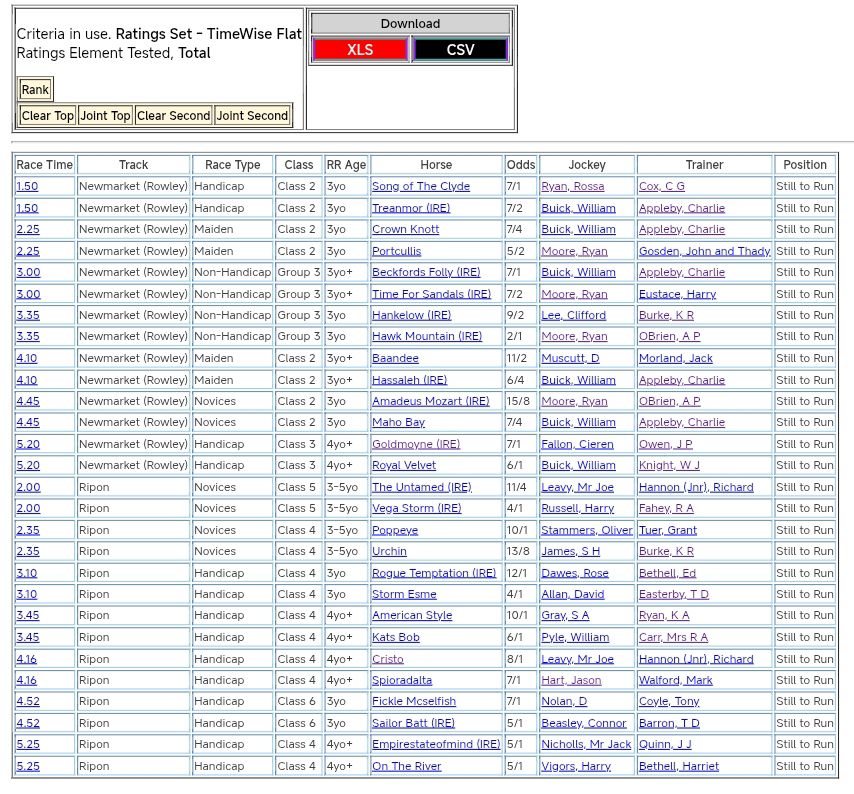Choose the Joint Second filter
The width and height of the screenshot is (854, 794).
[x=253, y=116]
